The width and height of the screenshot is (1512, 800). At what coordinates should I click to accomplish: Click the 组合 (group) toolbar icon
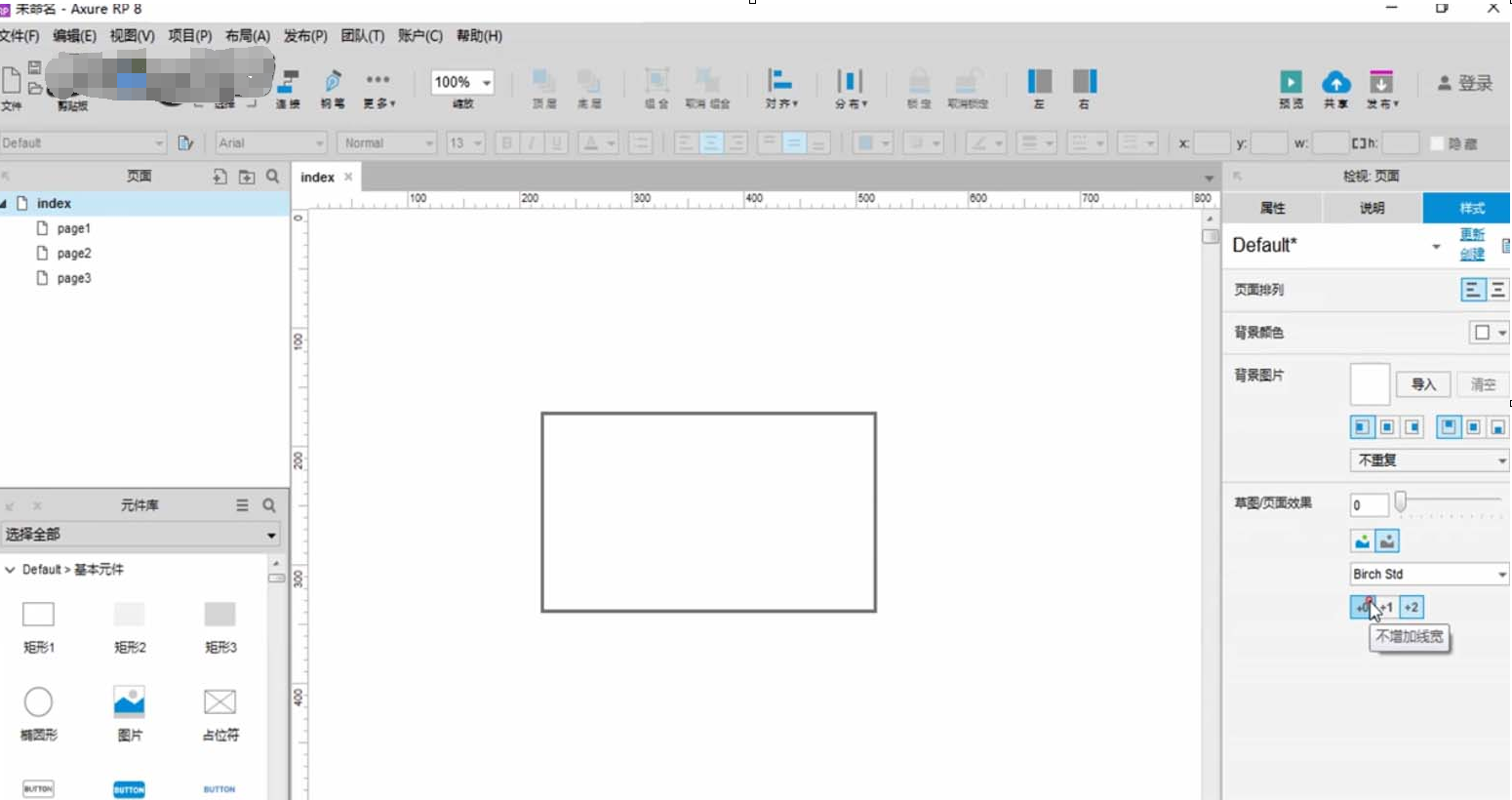pyautogui.click(x=655, y=83)
